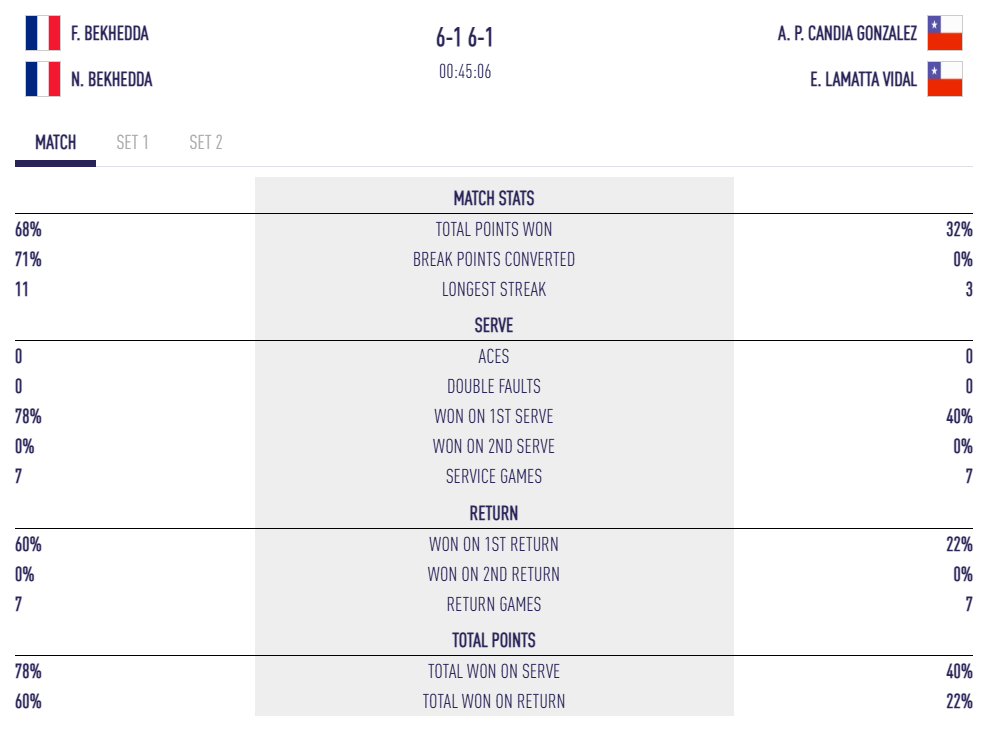
Task: Click the TOTAL POINTS section header
Action: [x=494, y=640]
